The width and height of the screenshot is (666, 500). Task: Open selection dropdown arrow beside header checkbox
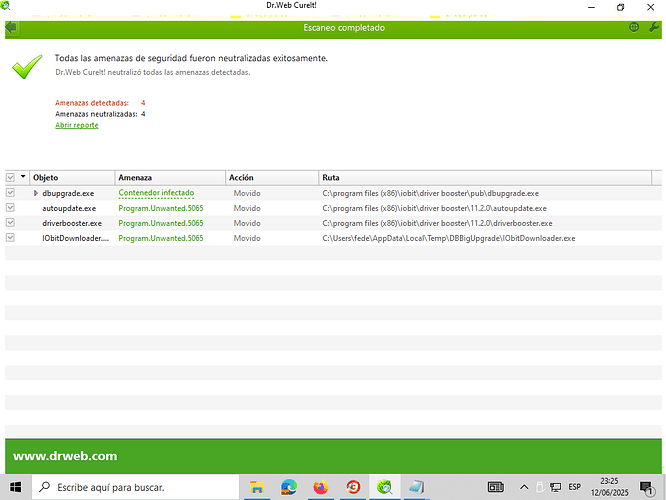[x=23, y=176]
